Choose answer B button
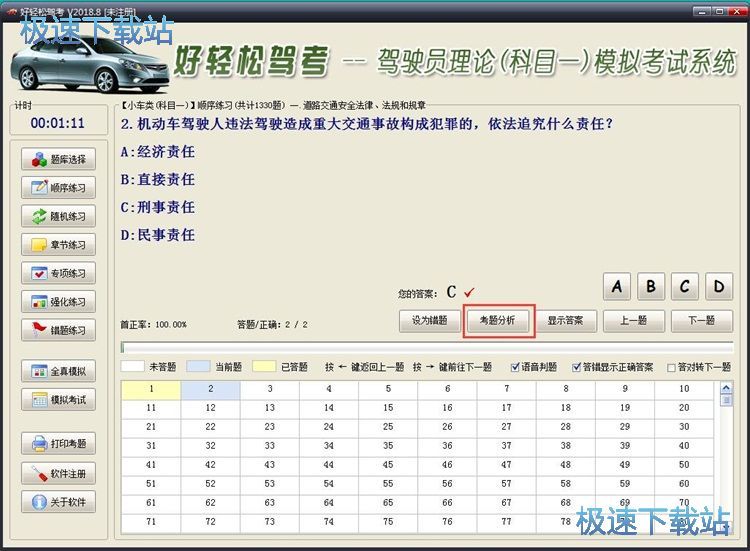 651,287
